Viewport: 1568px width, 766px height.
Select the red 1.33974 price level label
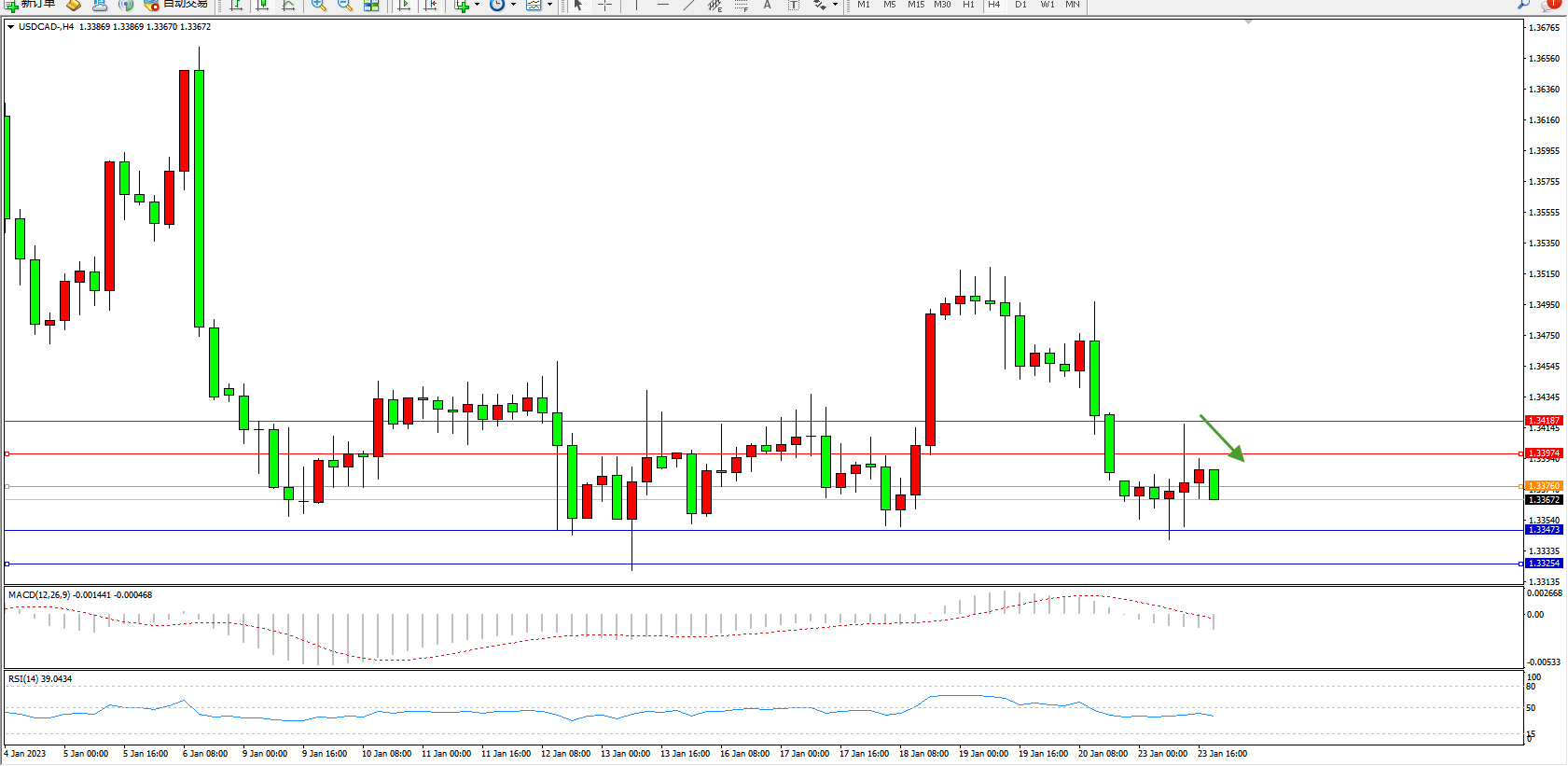click(1543, 453)
